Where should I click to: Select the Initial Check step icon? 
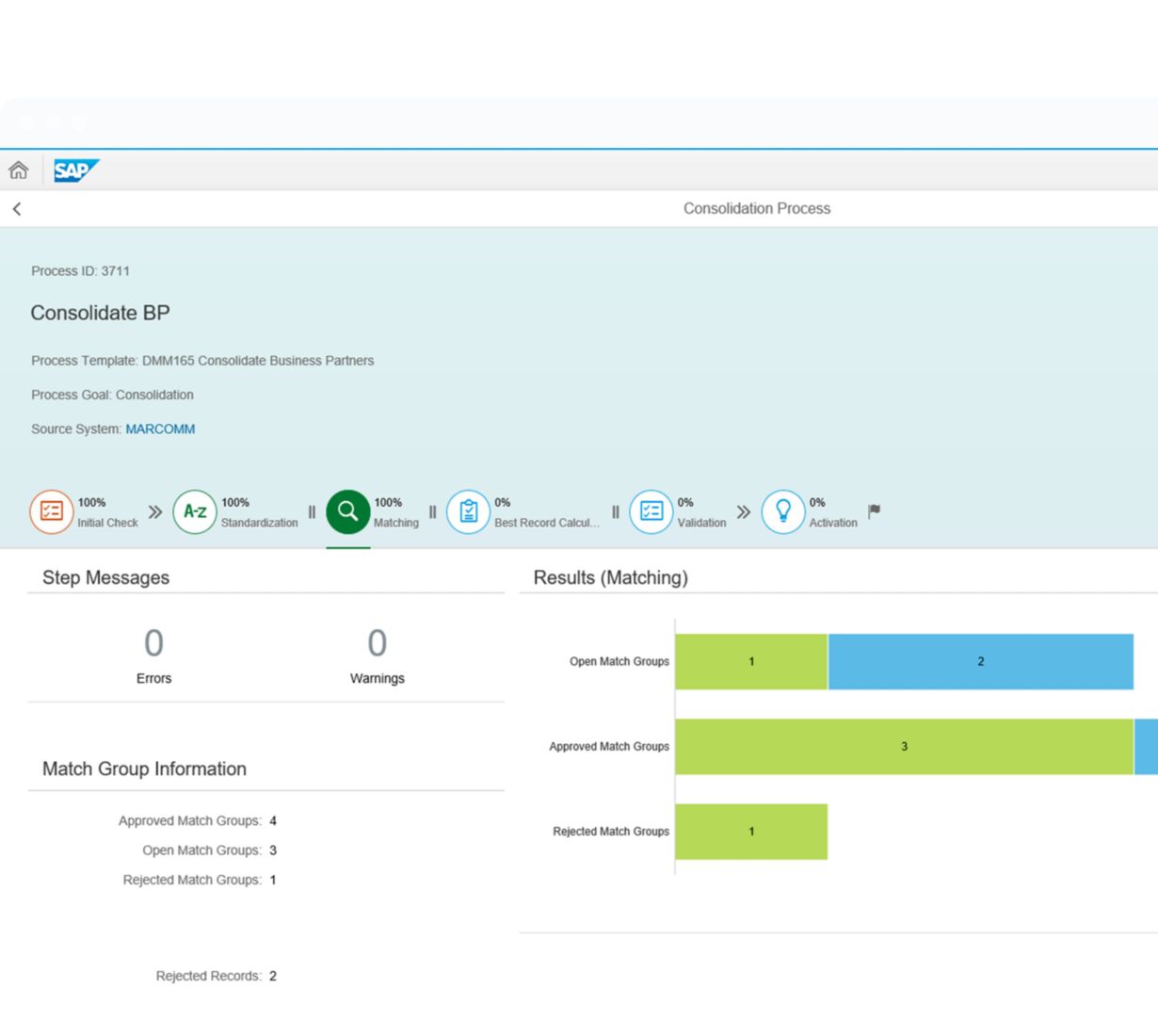(51, 511)
